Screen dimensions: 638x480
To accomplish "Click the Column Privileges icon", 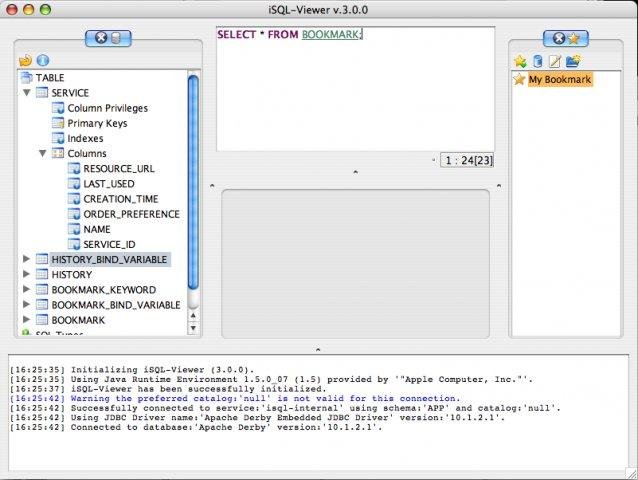I will tap(58, 108).
